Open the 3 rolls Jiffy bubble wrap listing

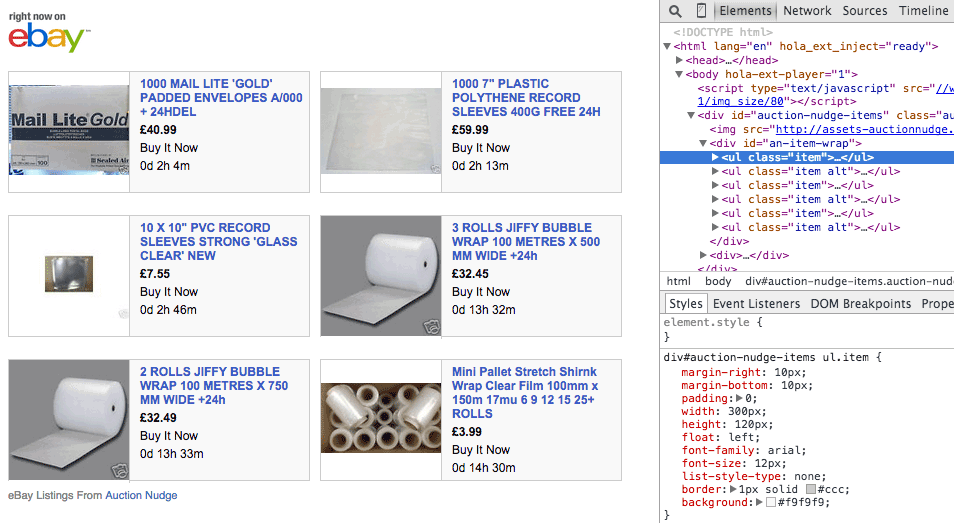526,241
